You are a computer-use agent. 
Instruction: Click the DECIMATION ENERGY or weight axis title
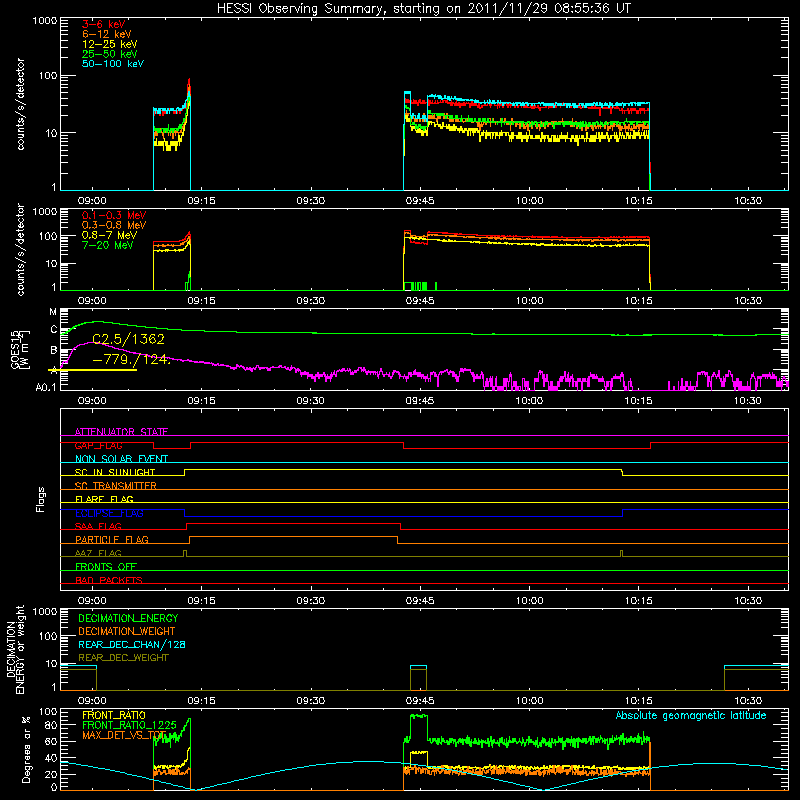[x=15, y=649]
